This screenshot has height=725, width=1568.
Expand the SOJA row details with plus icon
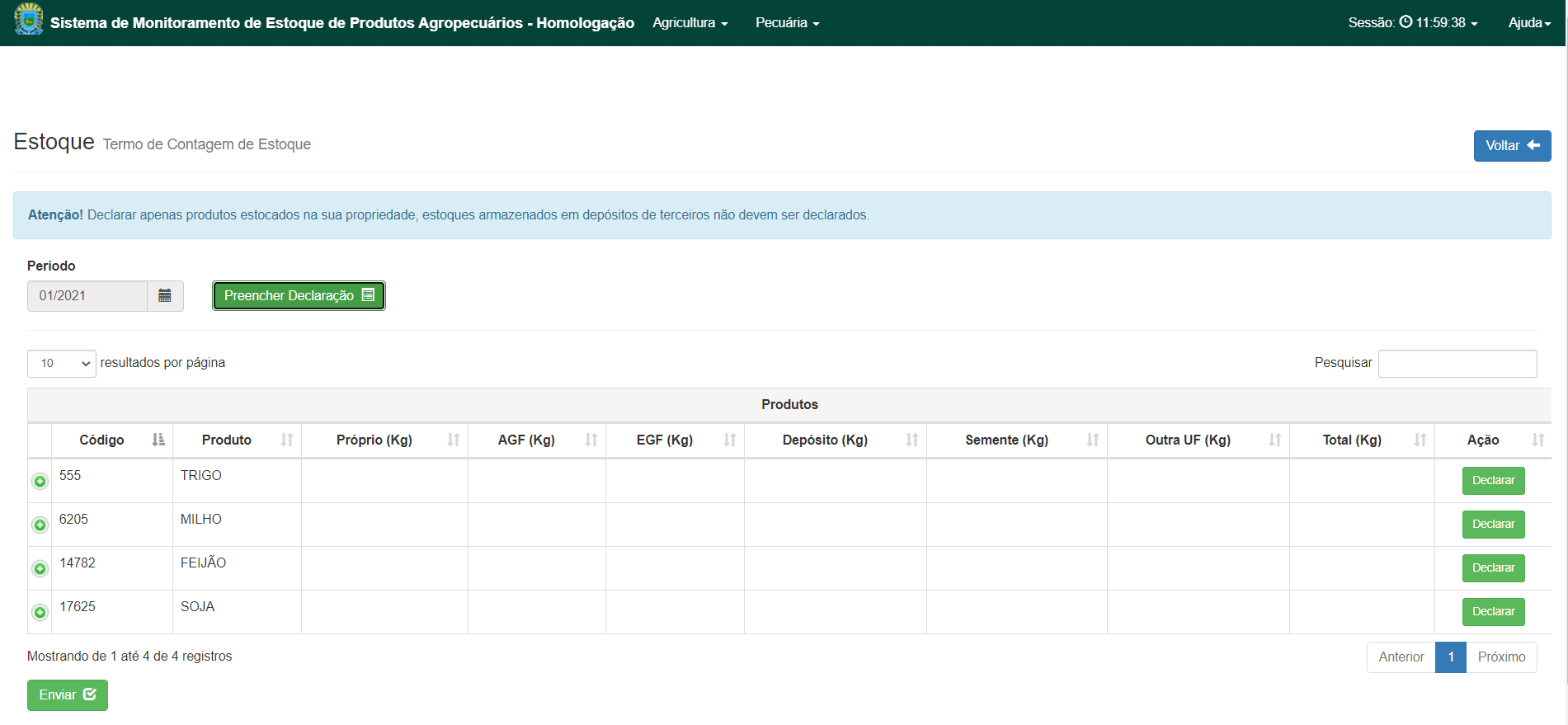pyautogui.click(x=40, y=612)
